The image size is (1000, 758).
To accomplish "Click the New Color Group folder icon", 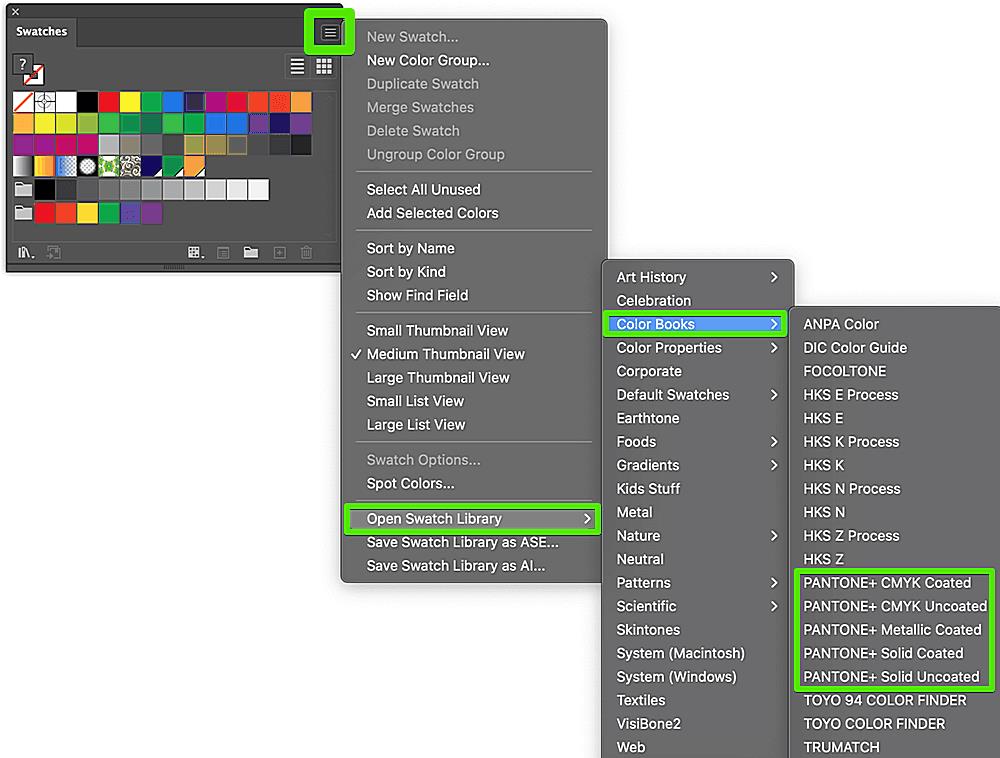I will click(251, 252).
